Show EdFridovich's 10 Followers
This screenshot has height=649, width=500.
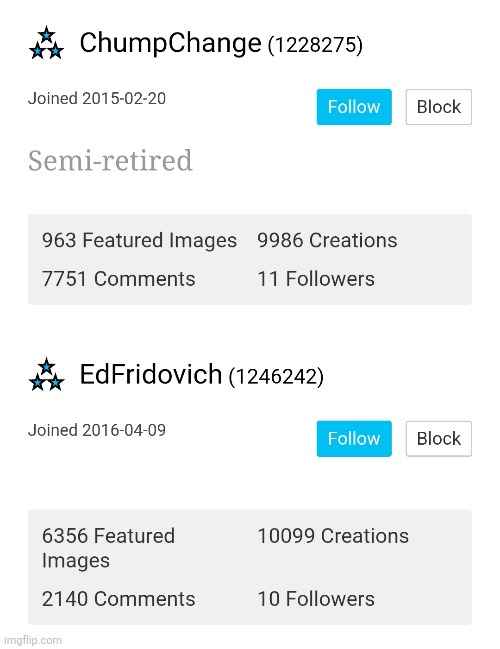(x=316, y=599)
